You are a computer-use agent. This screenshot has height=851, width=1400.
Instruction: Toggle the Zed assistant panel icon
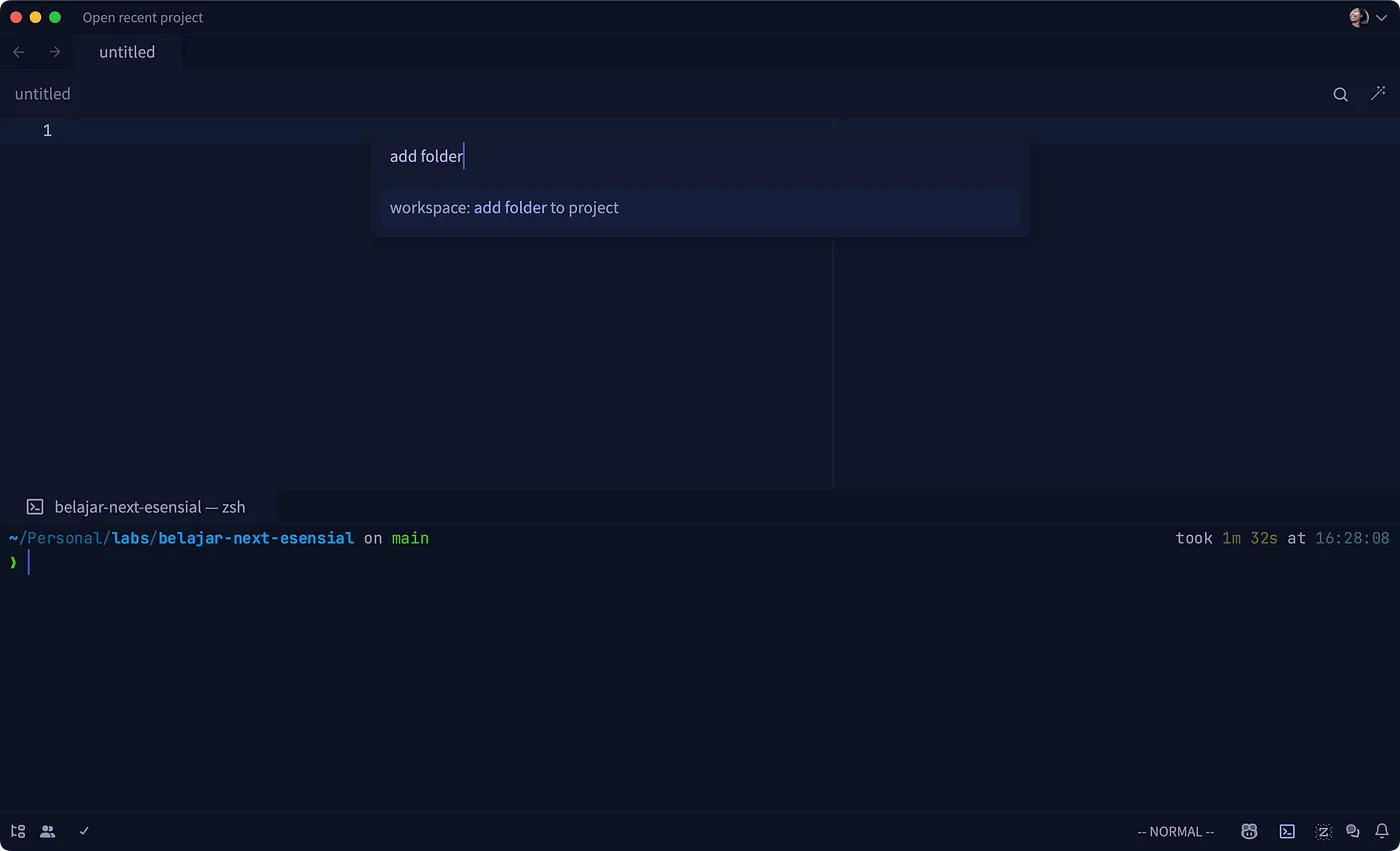coord(1323,831)
